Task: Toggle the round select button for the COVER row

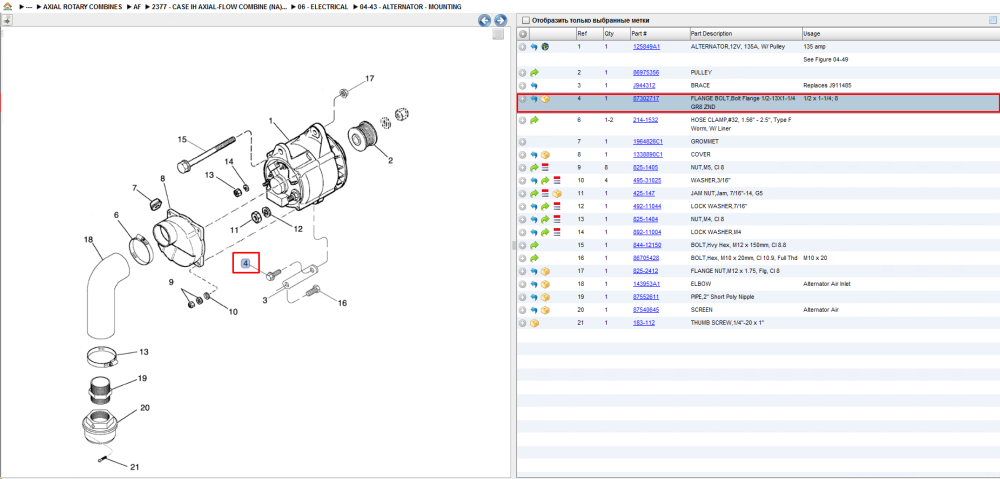Action: click(x=522, y=154)
